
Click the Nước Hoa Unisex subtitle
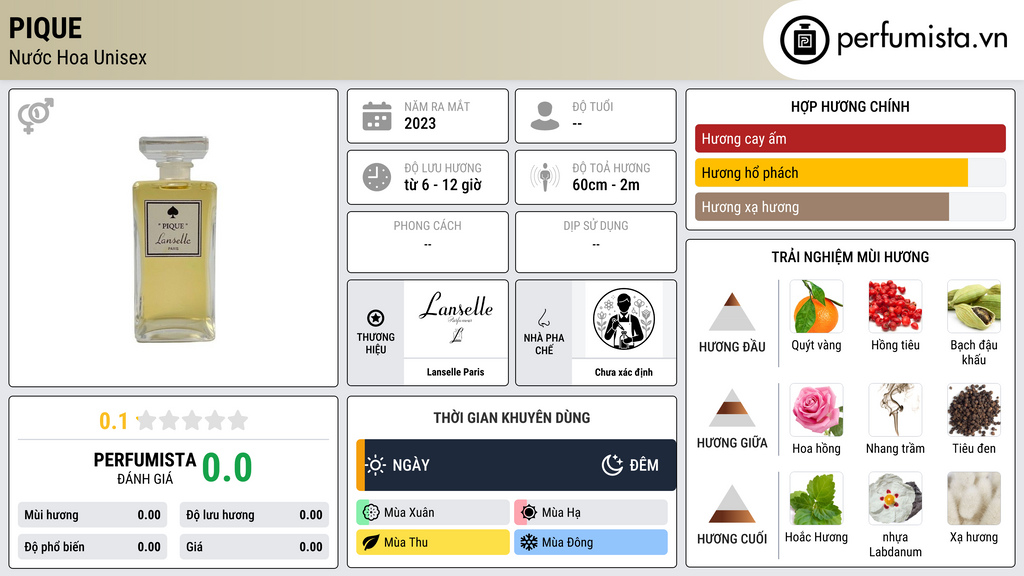pos(78,58)
